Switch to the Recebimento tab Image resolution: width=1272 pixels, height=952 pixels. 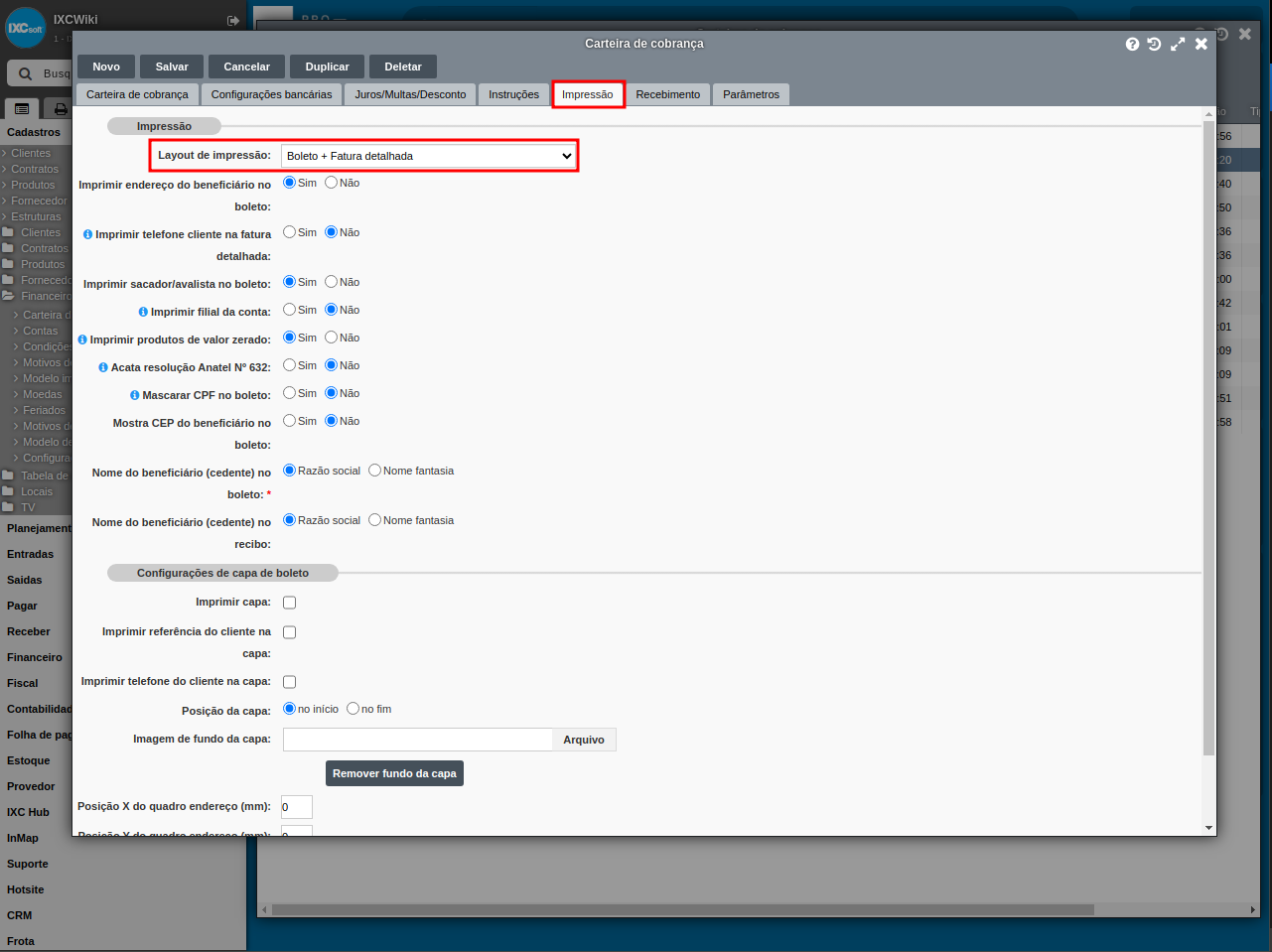[668, 94]
